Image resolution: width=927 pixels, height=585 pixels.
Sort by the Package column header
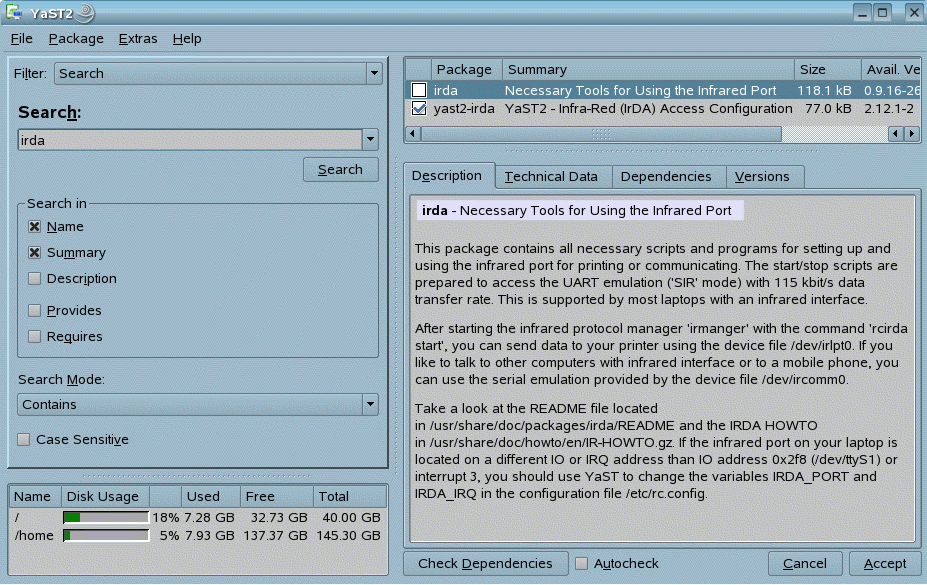click(467, 70)
